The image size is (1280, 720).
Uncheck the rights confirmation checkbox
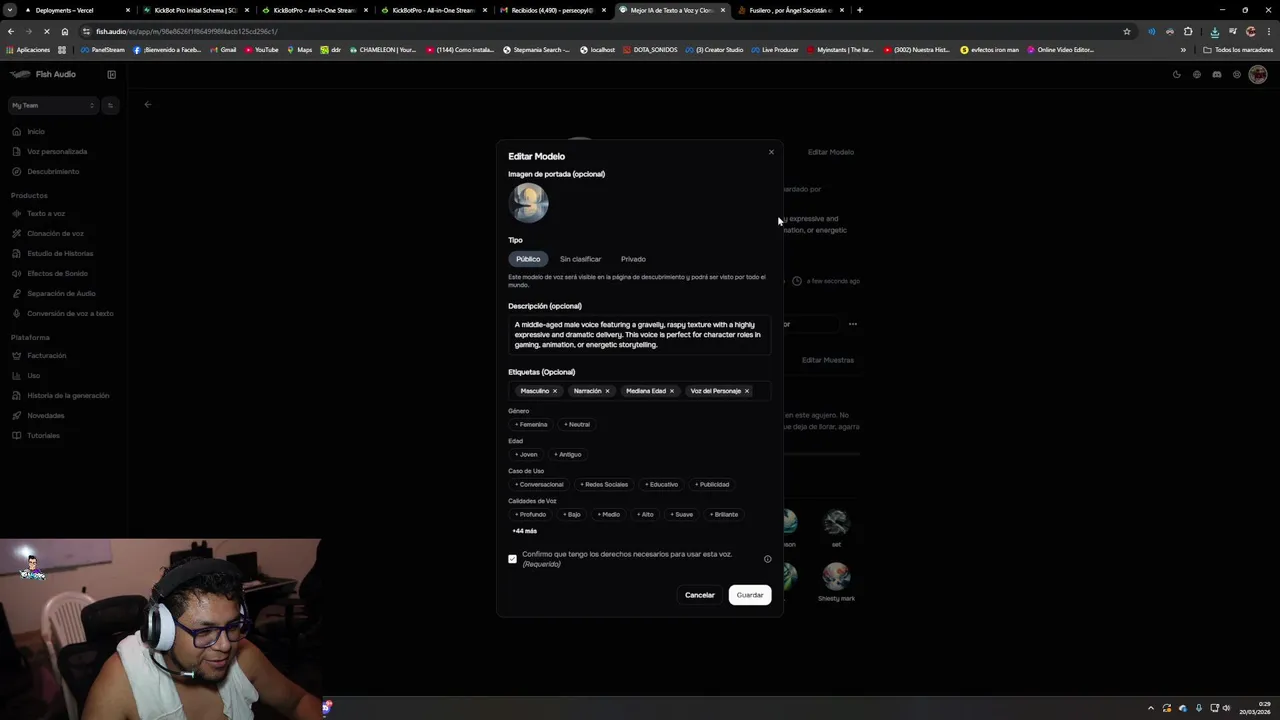tap(513, 559)
